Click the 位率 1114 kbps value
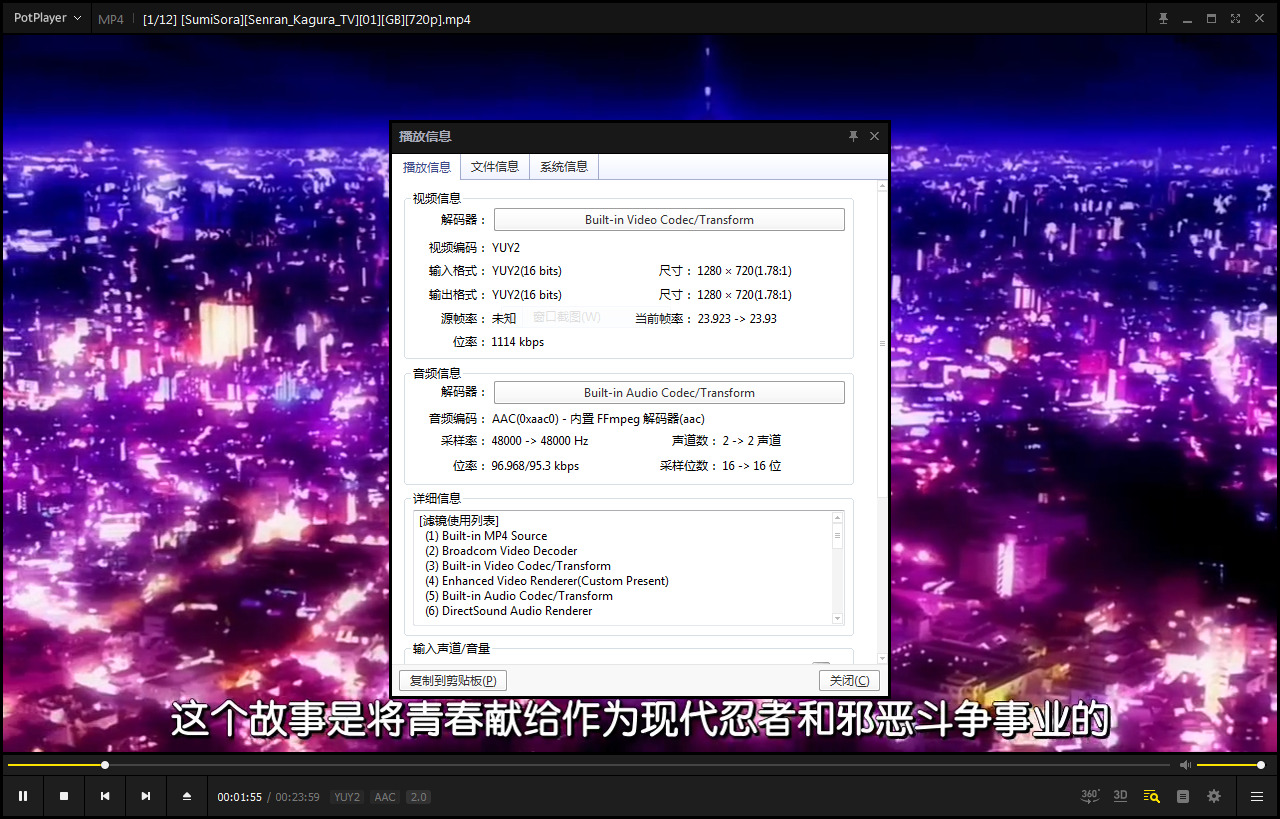Viewport: 1280px width, 819px height. (x=518, y=342)
